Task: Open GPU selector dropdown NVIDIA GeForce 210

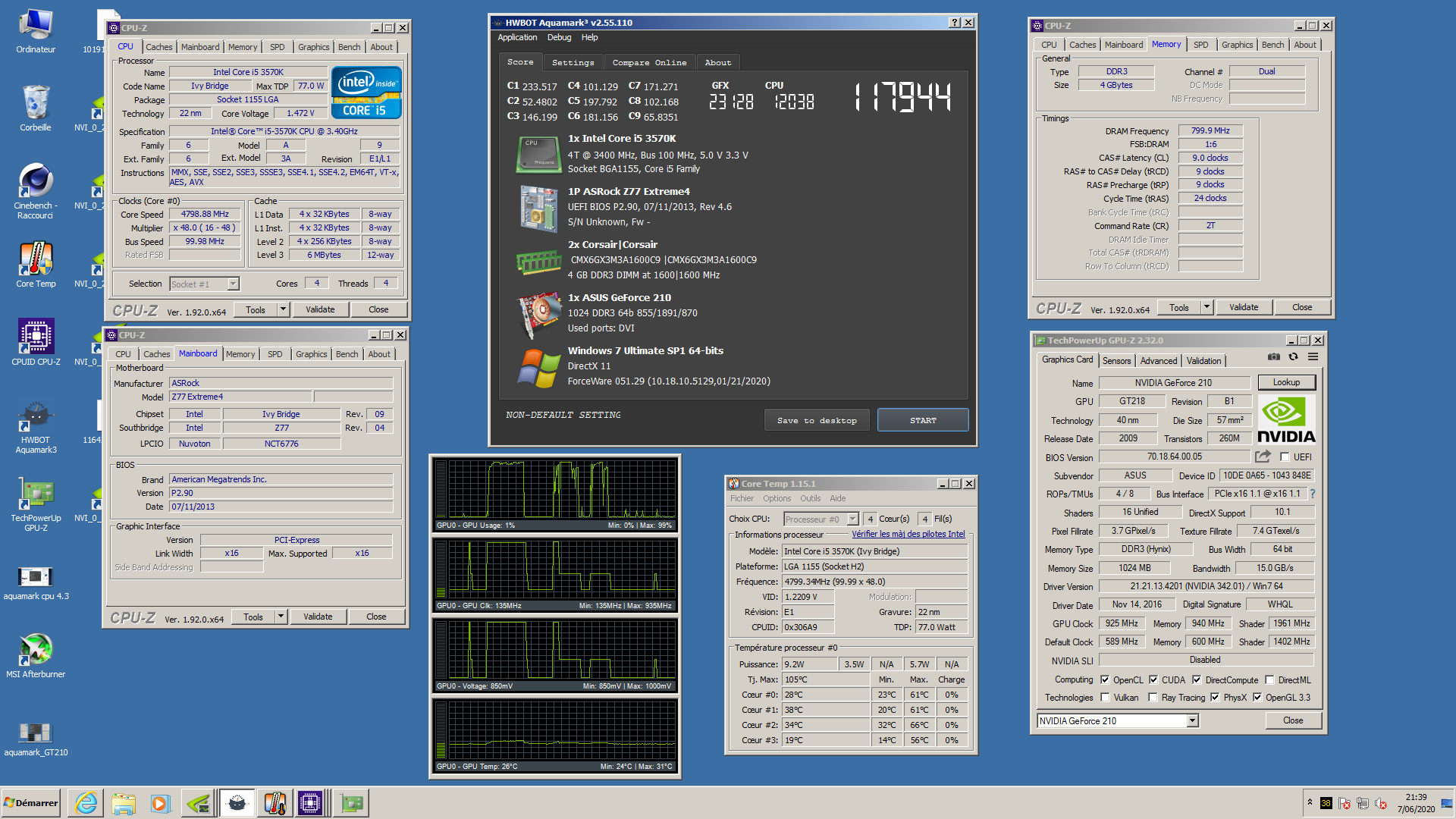Action: (x=1118, y=720)
